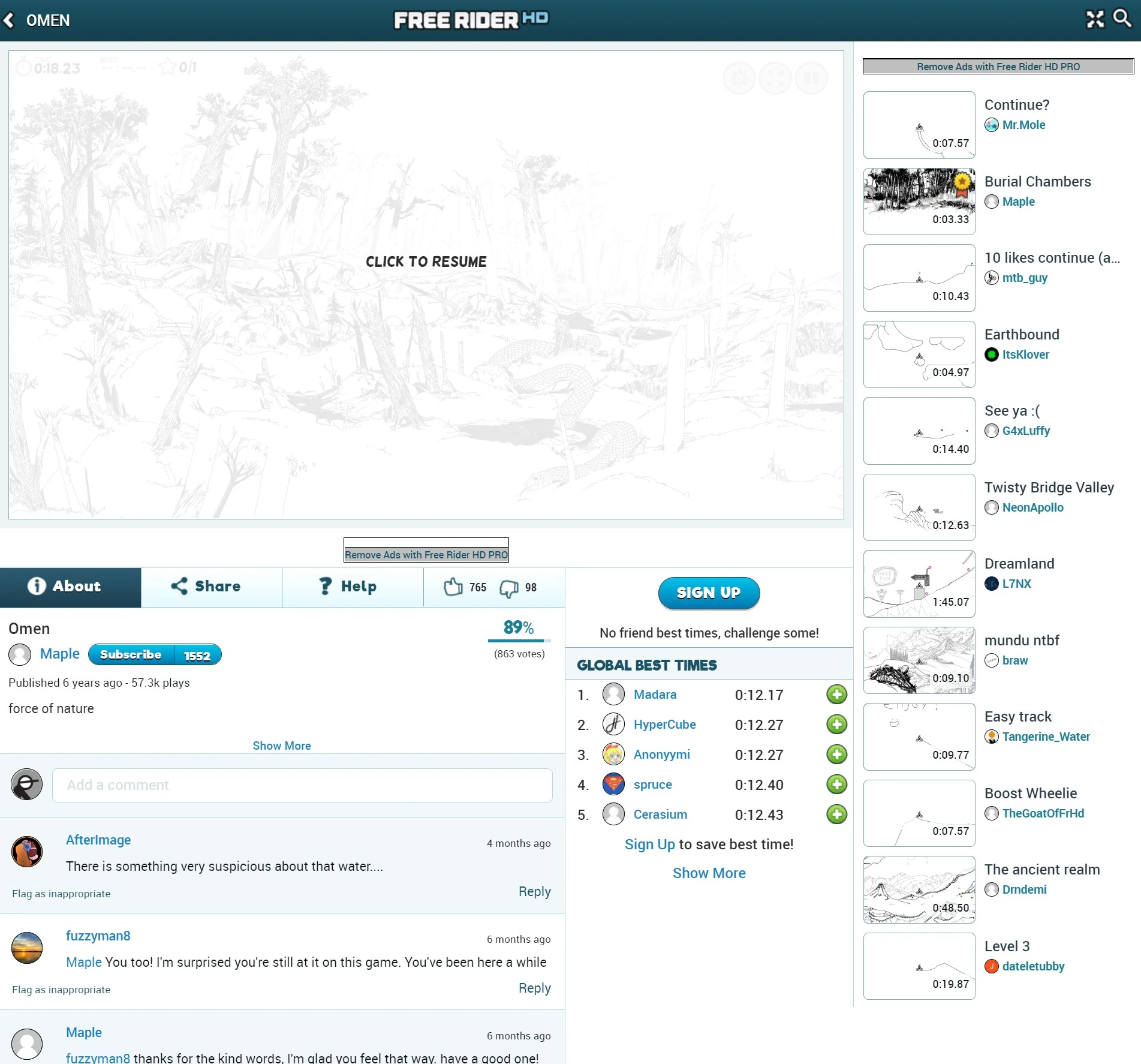Click the Sign Up link to save best time
Viewport: 1141px width, 1064px height.
point(650,844)
